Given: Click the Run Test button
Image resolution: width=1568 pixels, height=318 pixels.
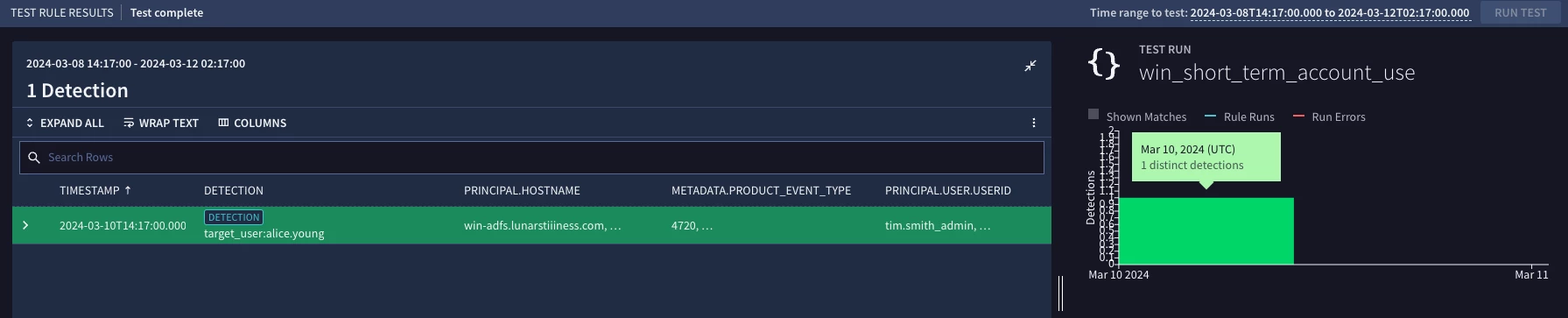Looking at the screenshot, I should [x=1520, y=13].
